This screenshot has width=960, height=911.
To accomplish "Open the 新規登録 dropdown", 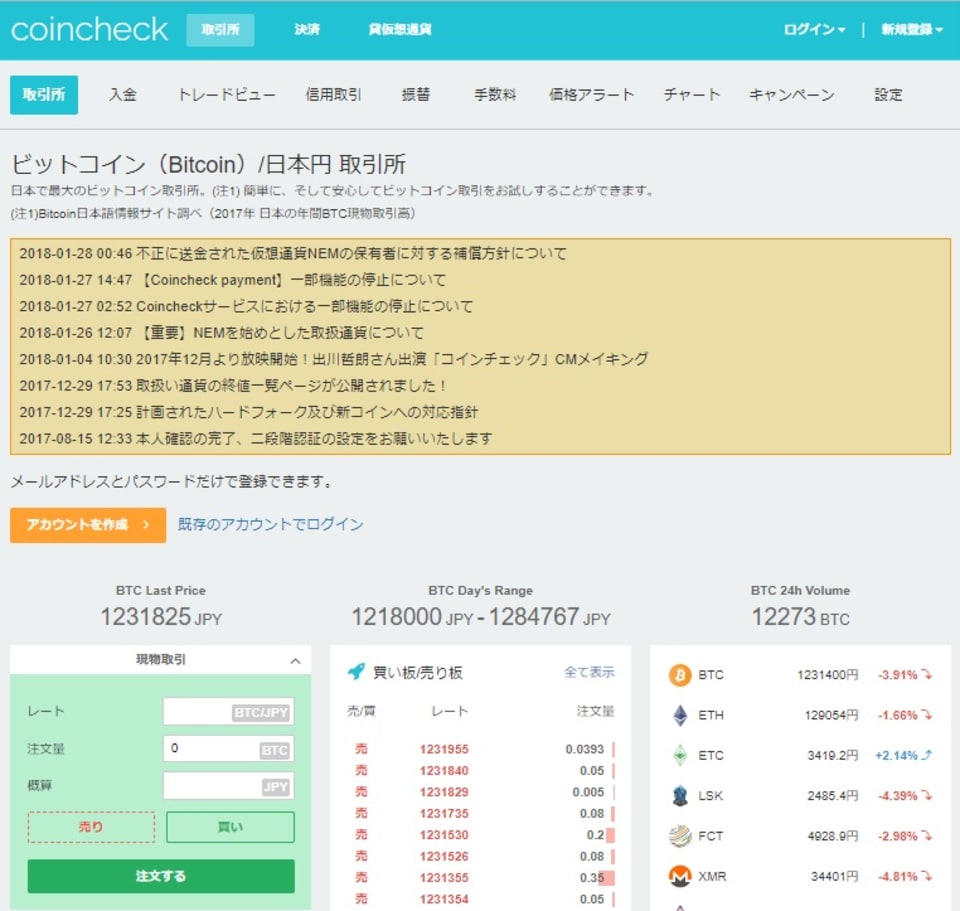I will coord(912,29).
